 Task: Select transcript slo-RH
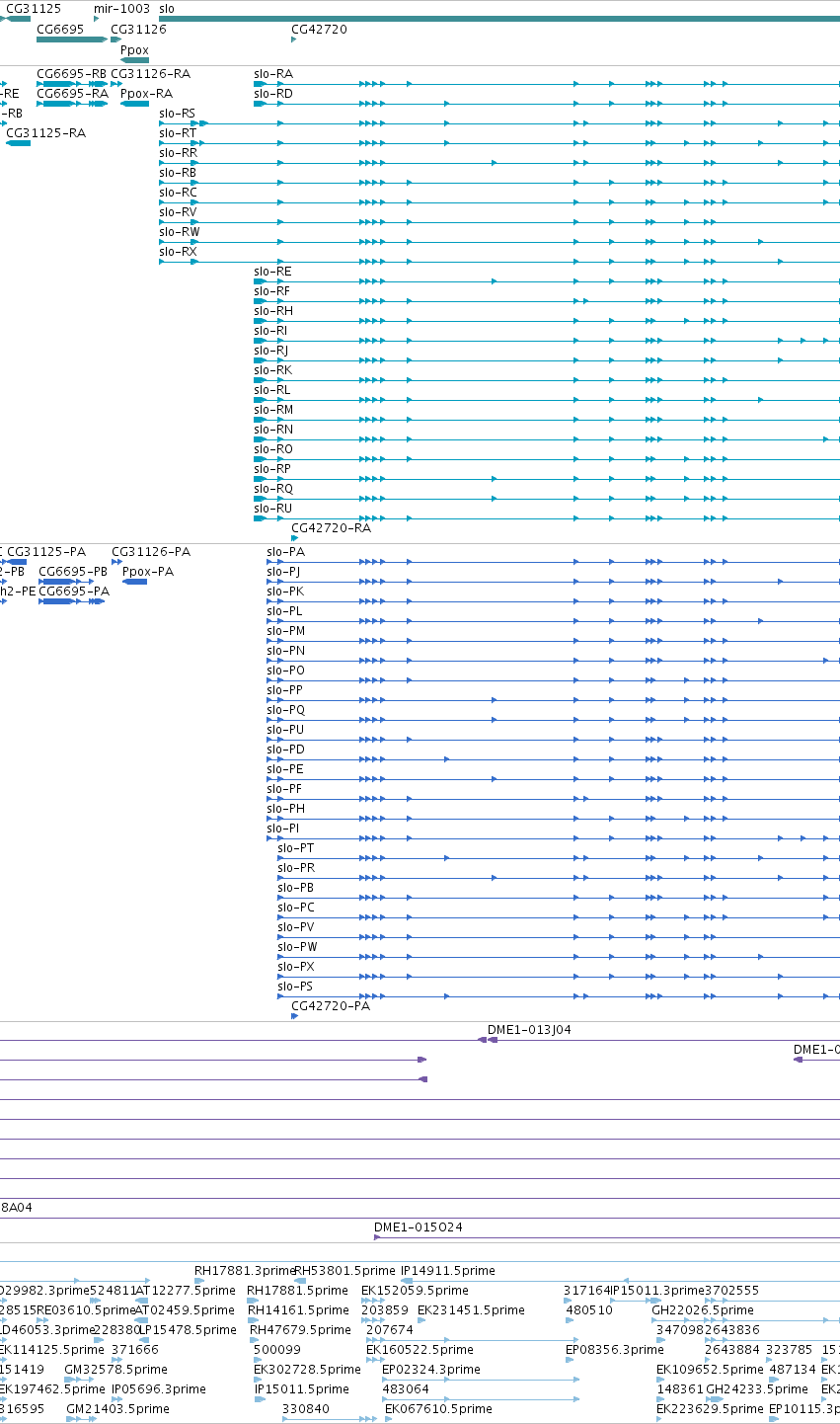tap(272, 311)
